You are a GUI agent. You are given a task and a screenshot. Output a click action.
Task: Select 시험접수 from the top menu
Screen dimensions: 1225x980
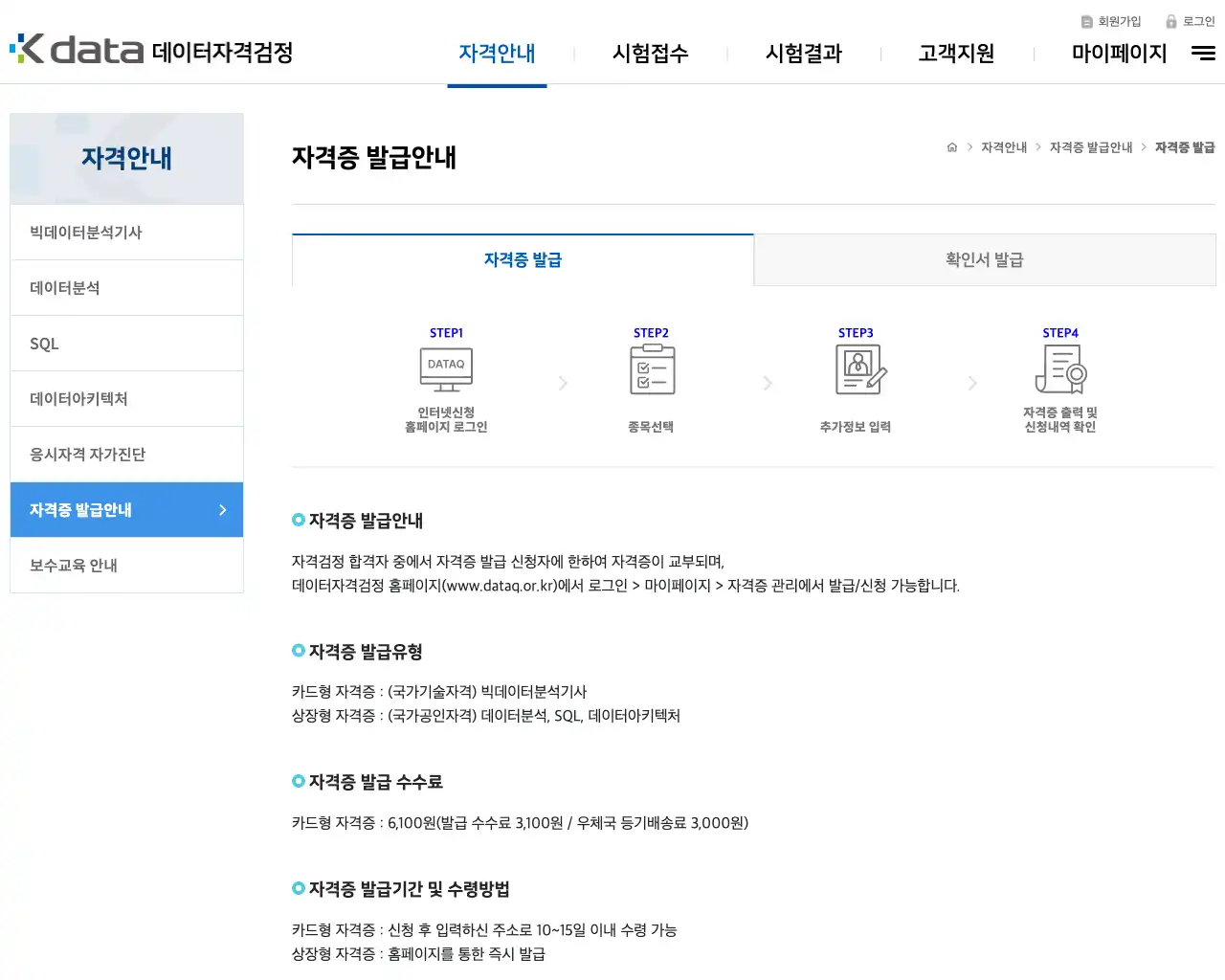coord(650,55)
